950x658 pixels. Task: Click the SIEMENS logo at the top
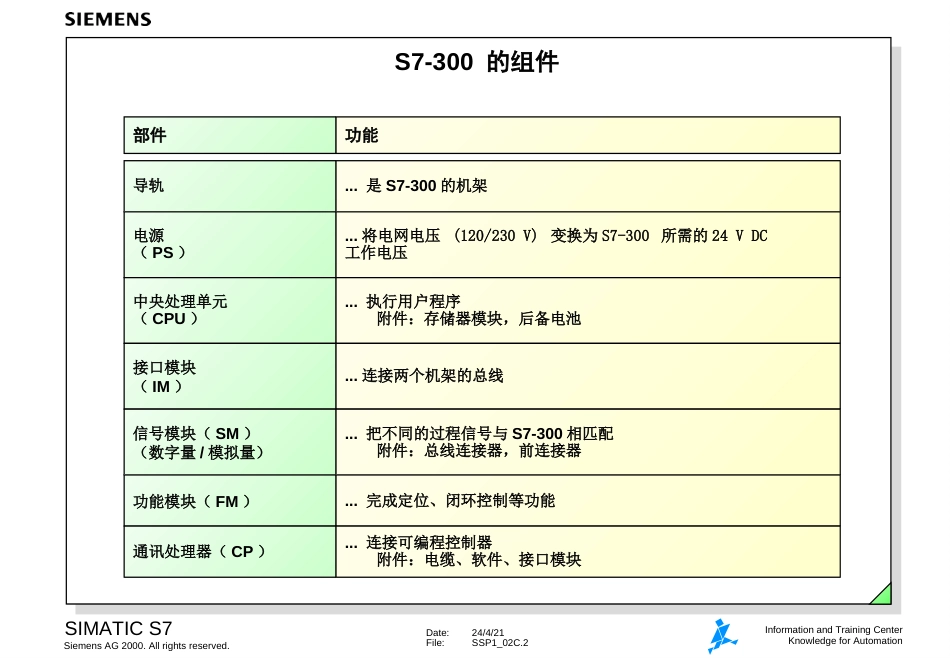(108, 19)
